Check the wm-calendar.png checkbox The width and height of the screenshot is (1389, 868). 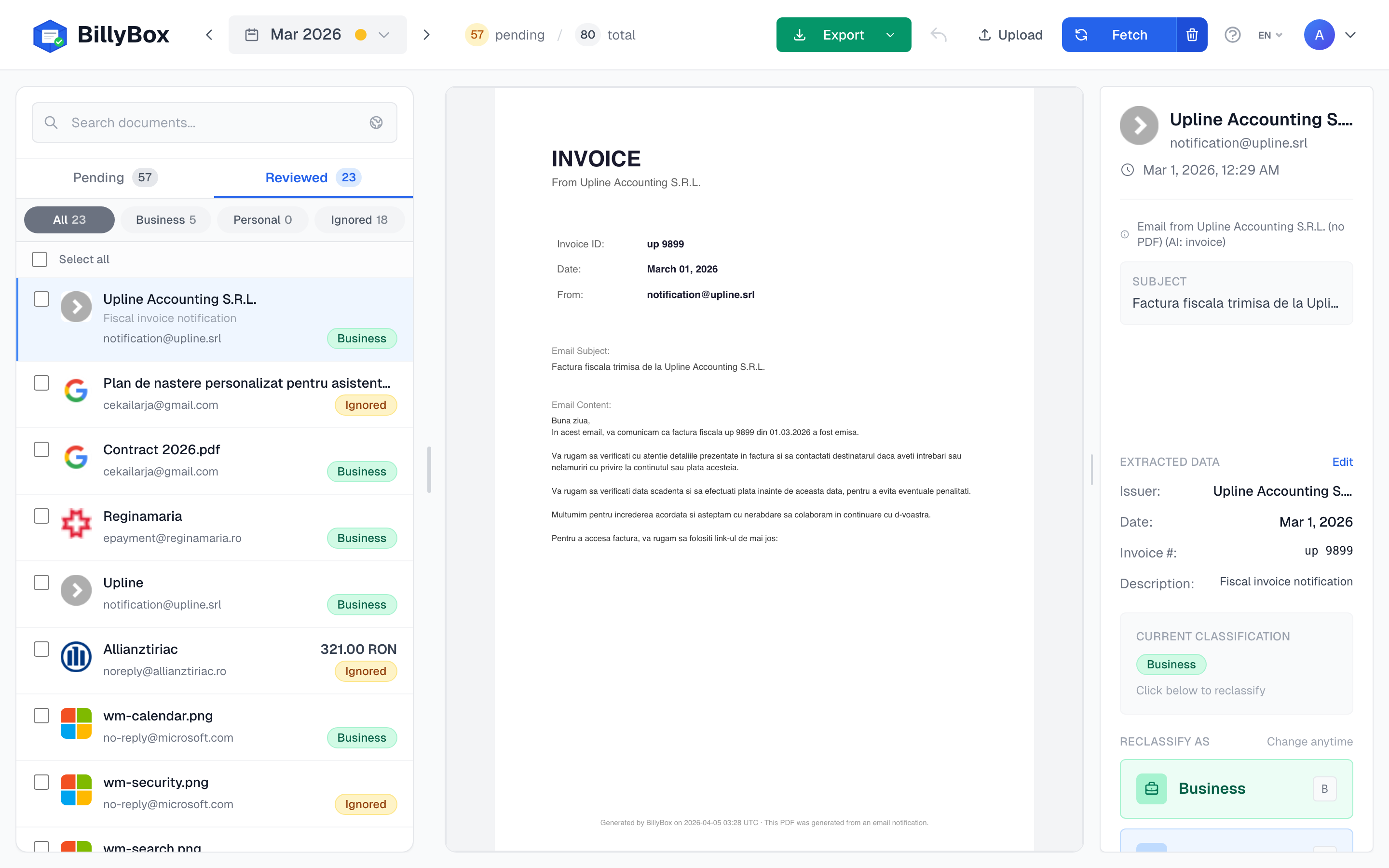coord(41,715)
